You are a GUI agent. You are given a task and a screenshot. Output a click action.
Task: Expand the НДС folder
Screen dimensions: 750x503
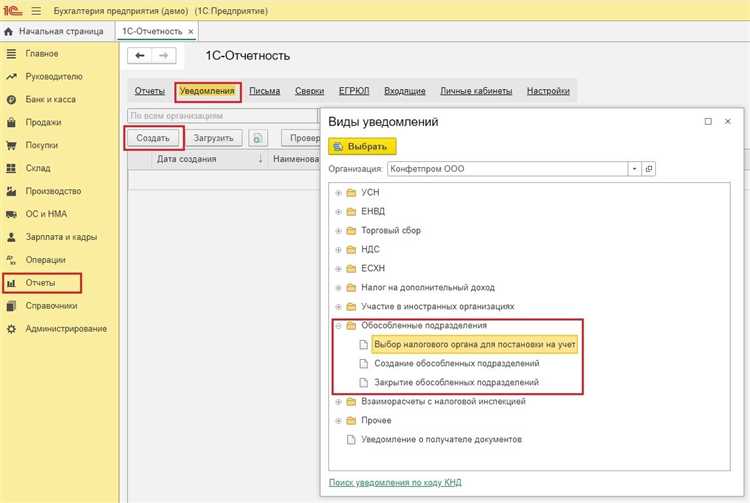coord(338,250)
